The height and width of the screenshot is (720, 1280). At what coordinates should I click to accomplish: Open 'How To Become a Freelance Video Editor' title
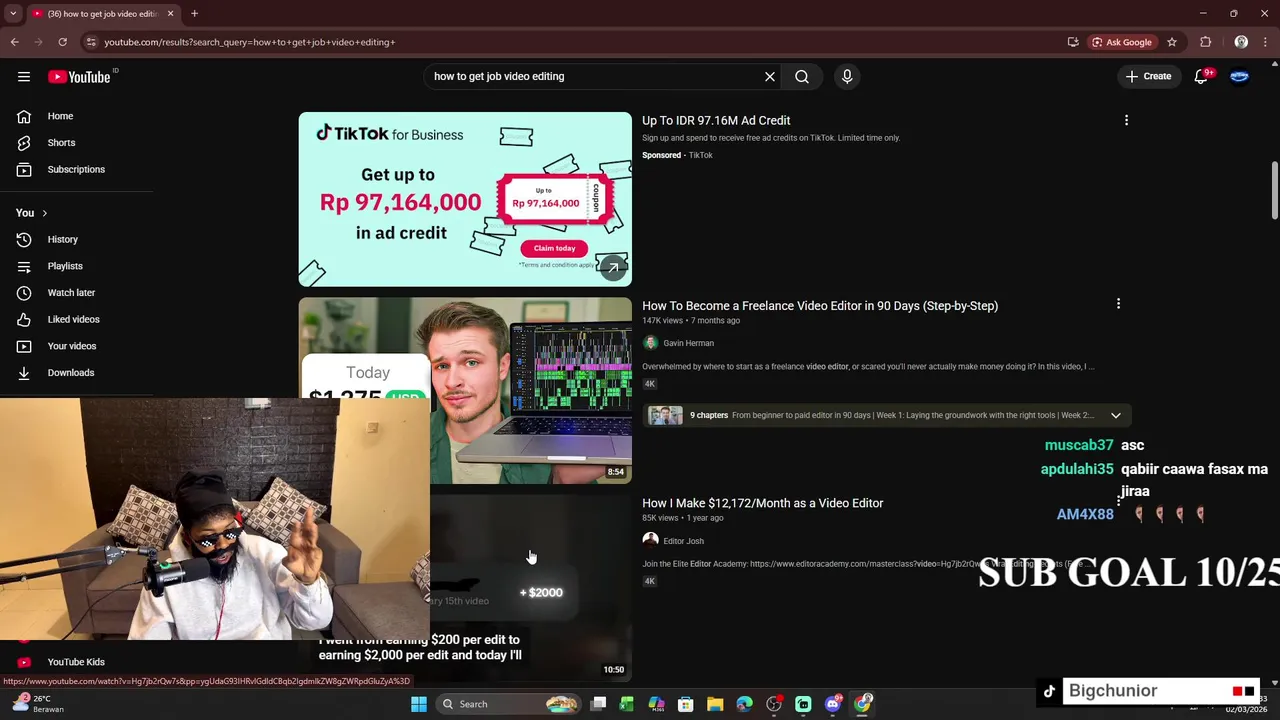[x=820, y=306]
